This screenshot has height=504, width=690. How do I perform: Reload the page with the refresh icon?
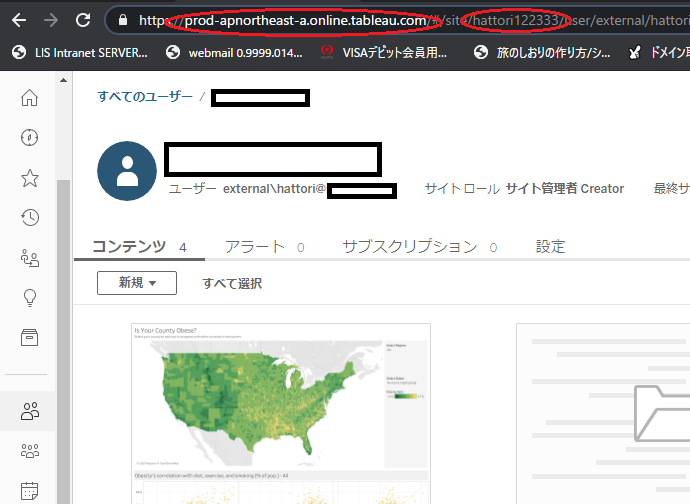tap(83, 20)
